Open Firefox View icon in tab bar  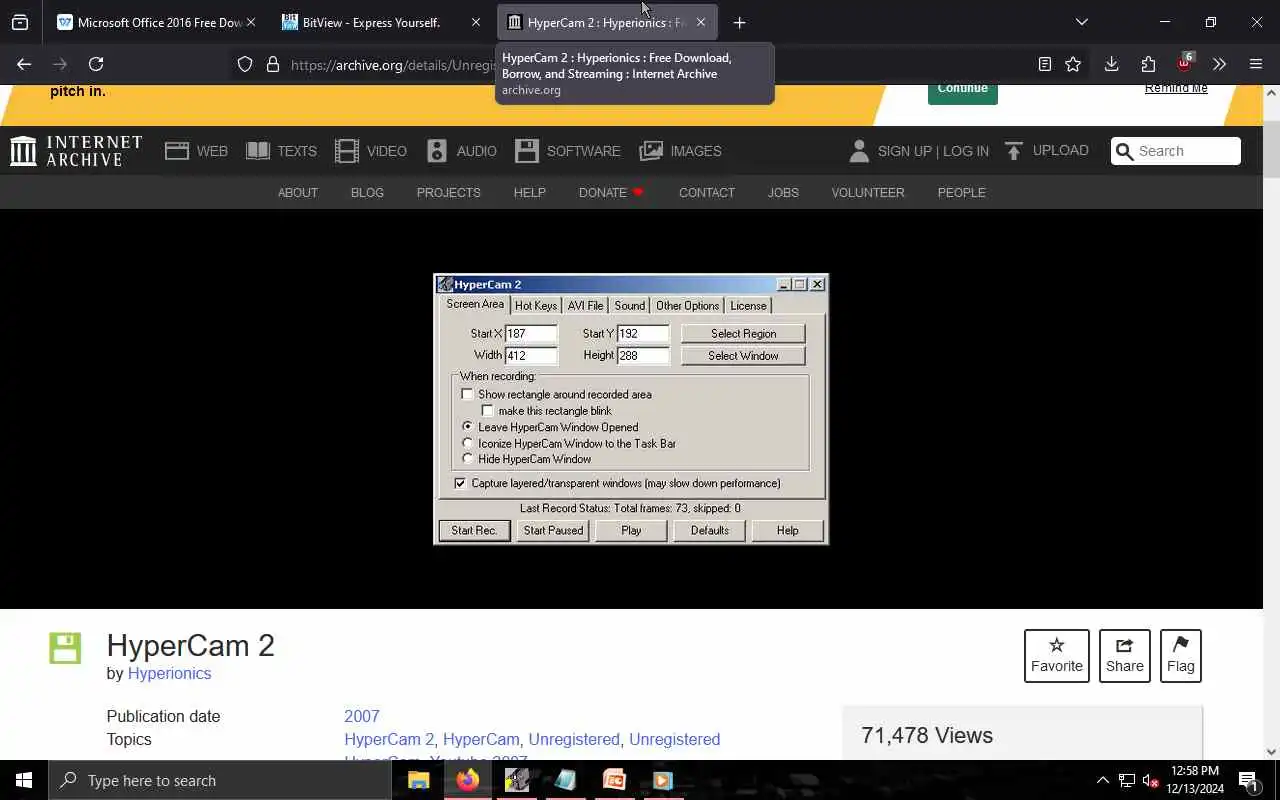[x=20, y=22]
